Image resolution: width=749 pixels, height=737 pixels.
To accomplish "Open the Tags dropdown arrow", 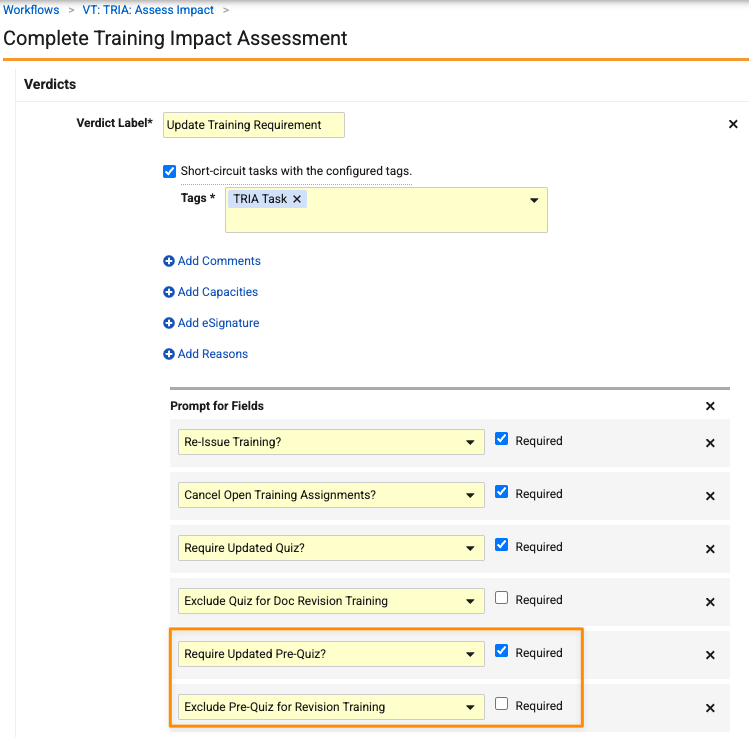I will 534,200.
